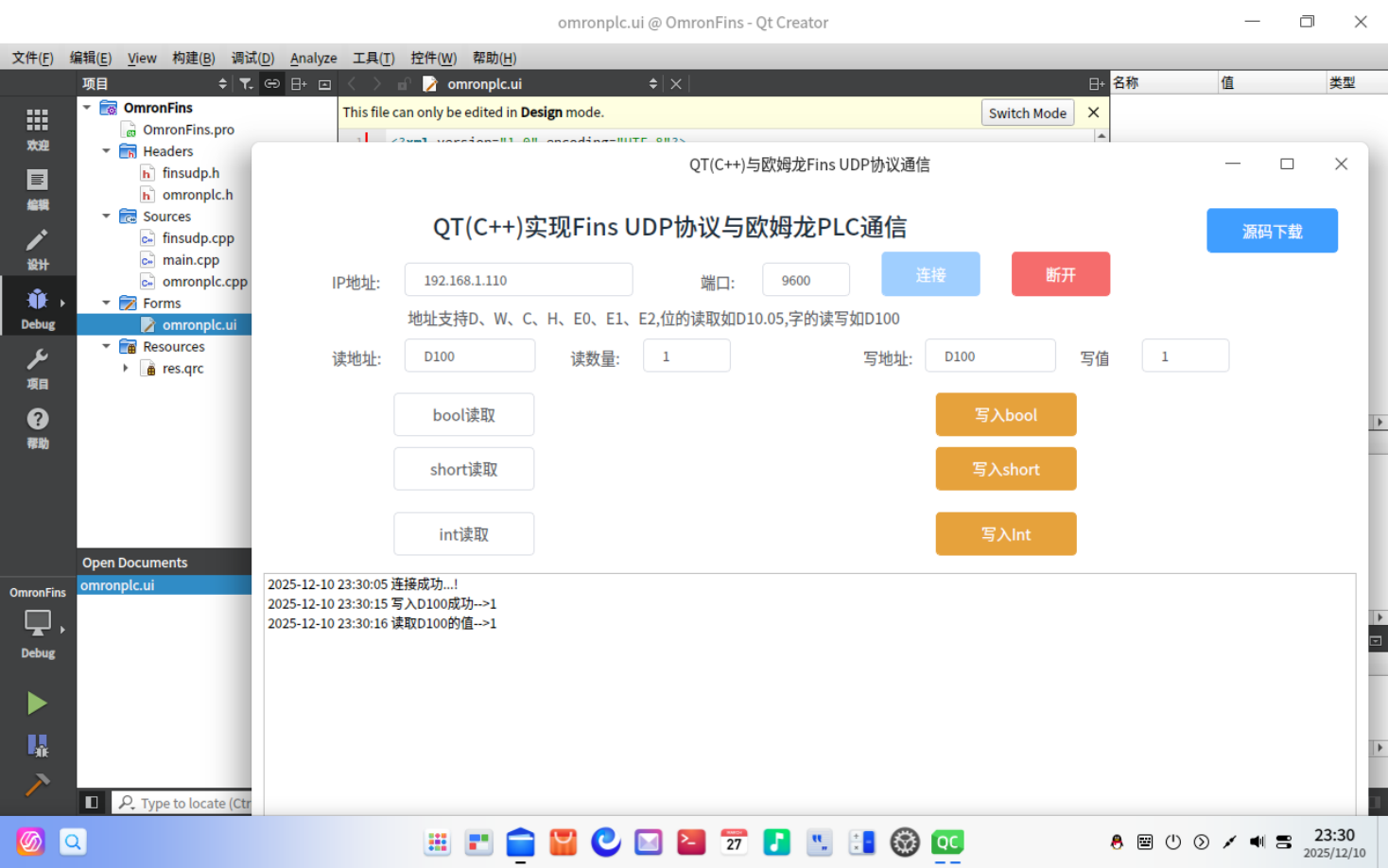The width and height of the screenshot is (1388, 868).
Task: Click the 写地址 input field
Action: click(990, 356)
